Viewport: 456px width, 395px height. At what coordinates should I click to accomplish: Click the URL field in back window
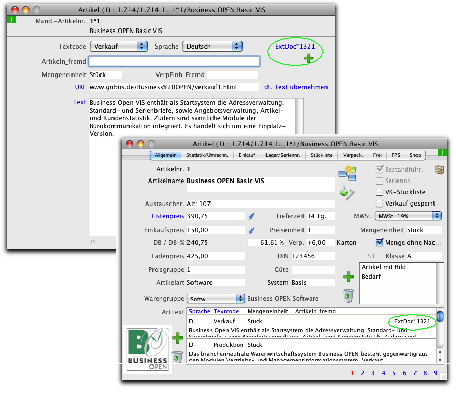174,87
